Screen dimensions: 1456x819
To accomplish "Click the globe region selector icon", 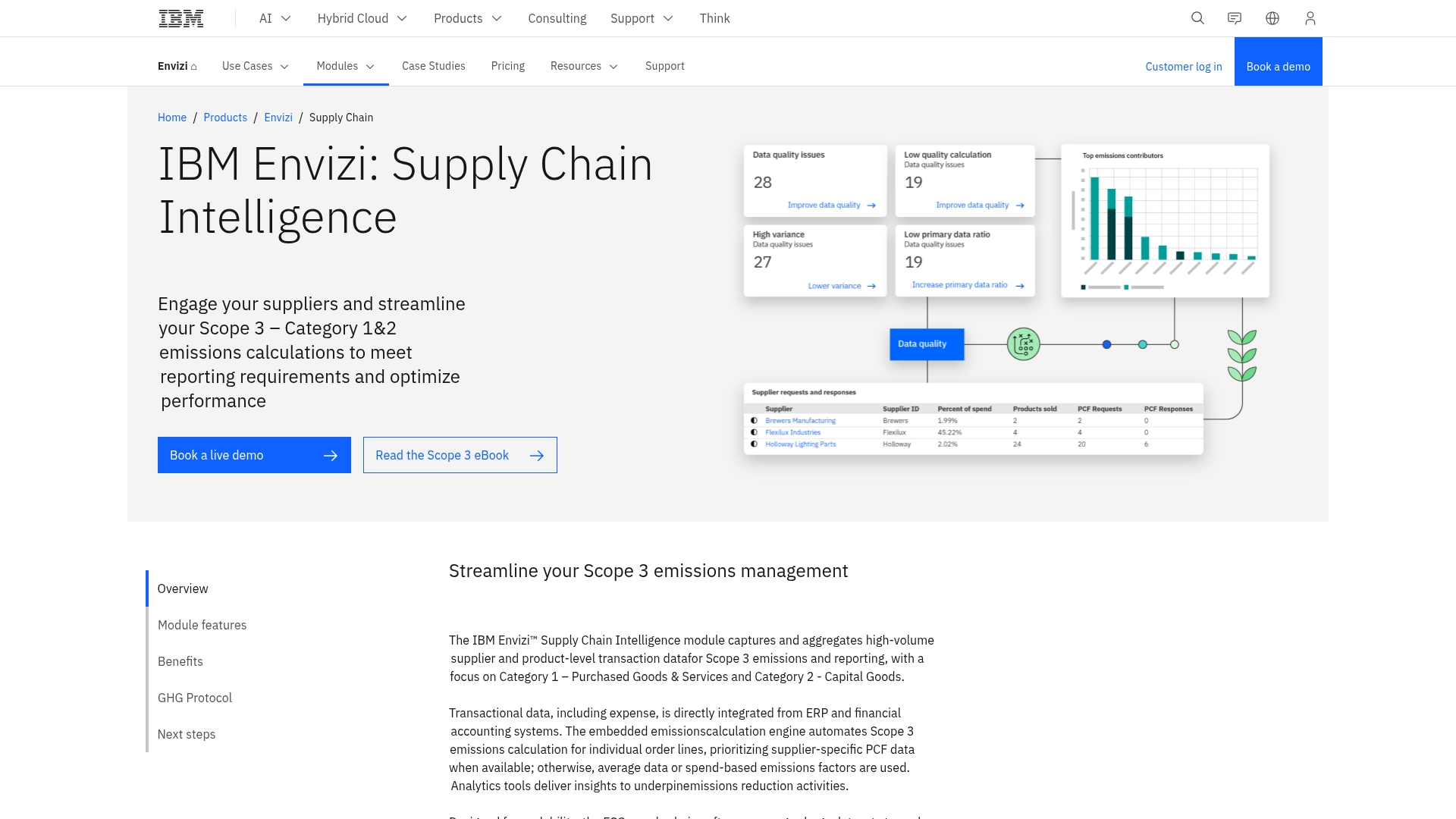I will 1272,18.
